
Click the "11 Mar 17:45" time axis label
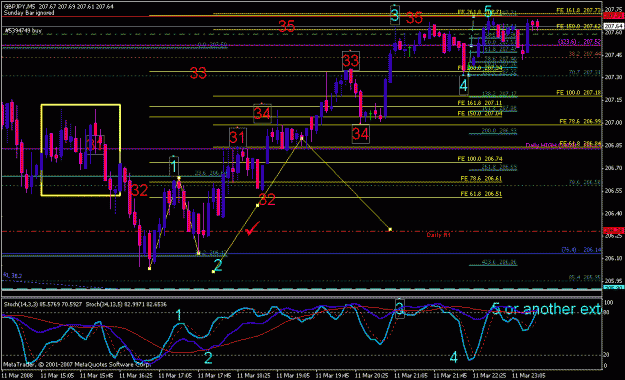point(214,376)
